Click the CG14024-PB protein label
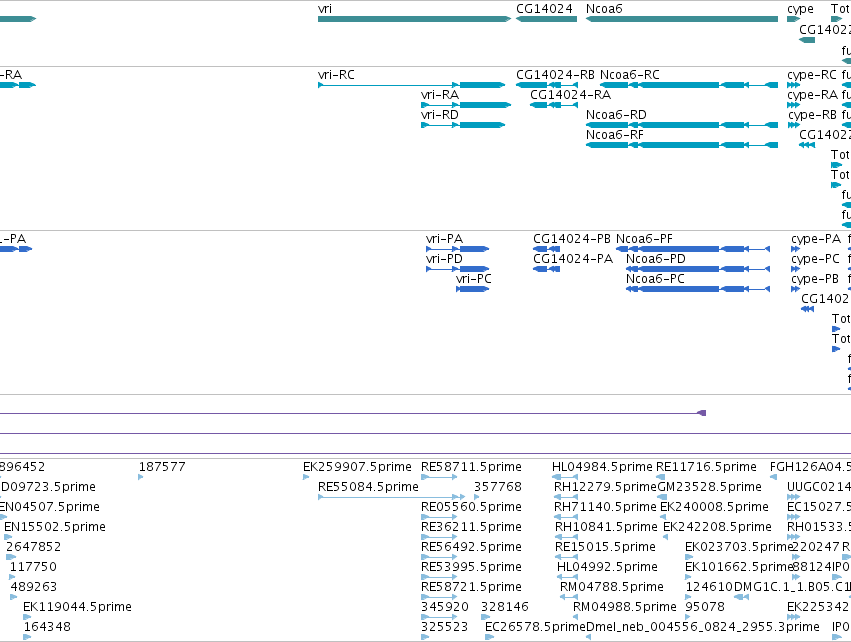 tap(571, 239)
